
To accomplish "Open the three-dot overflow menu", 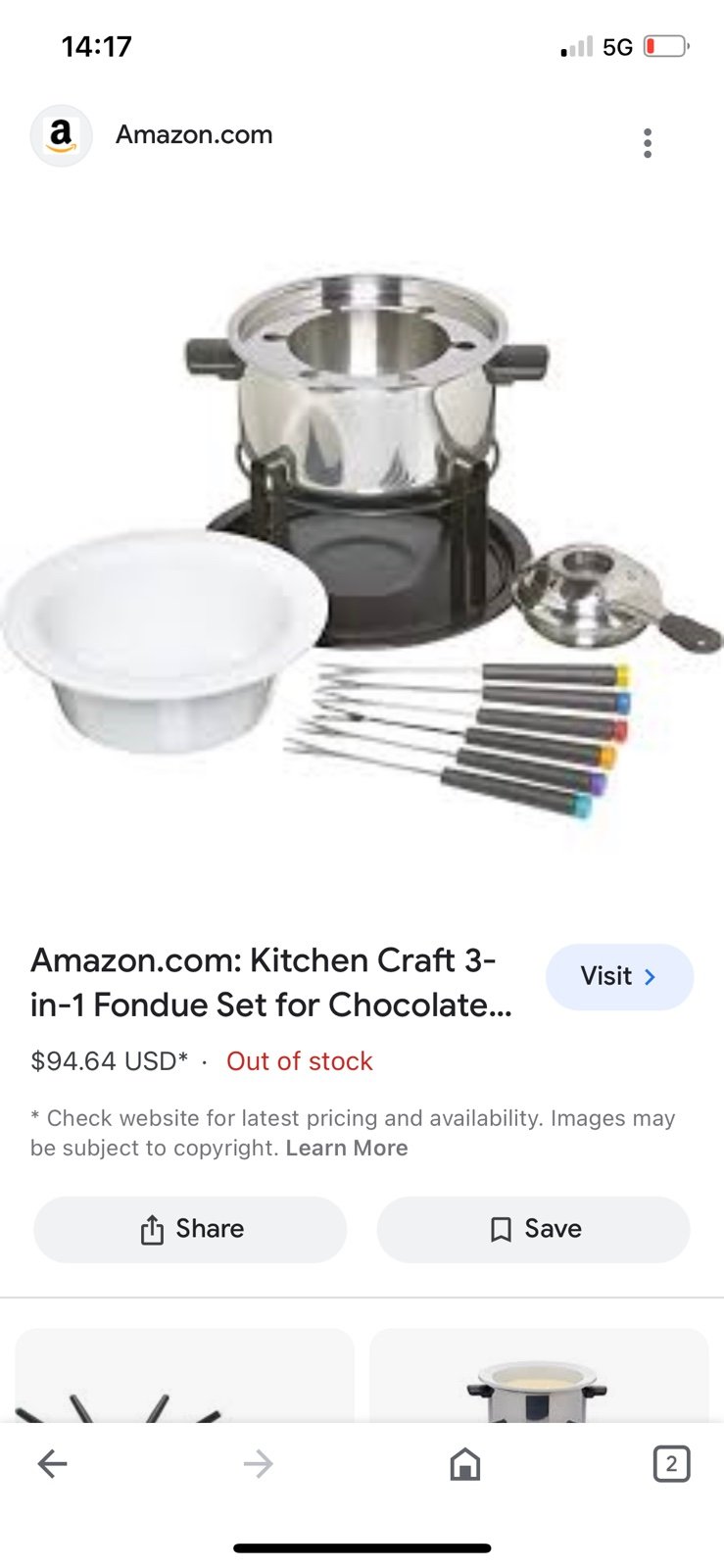I will point(647,143).
